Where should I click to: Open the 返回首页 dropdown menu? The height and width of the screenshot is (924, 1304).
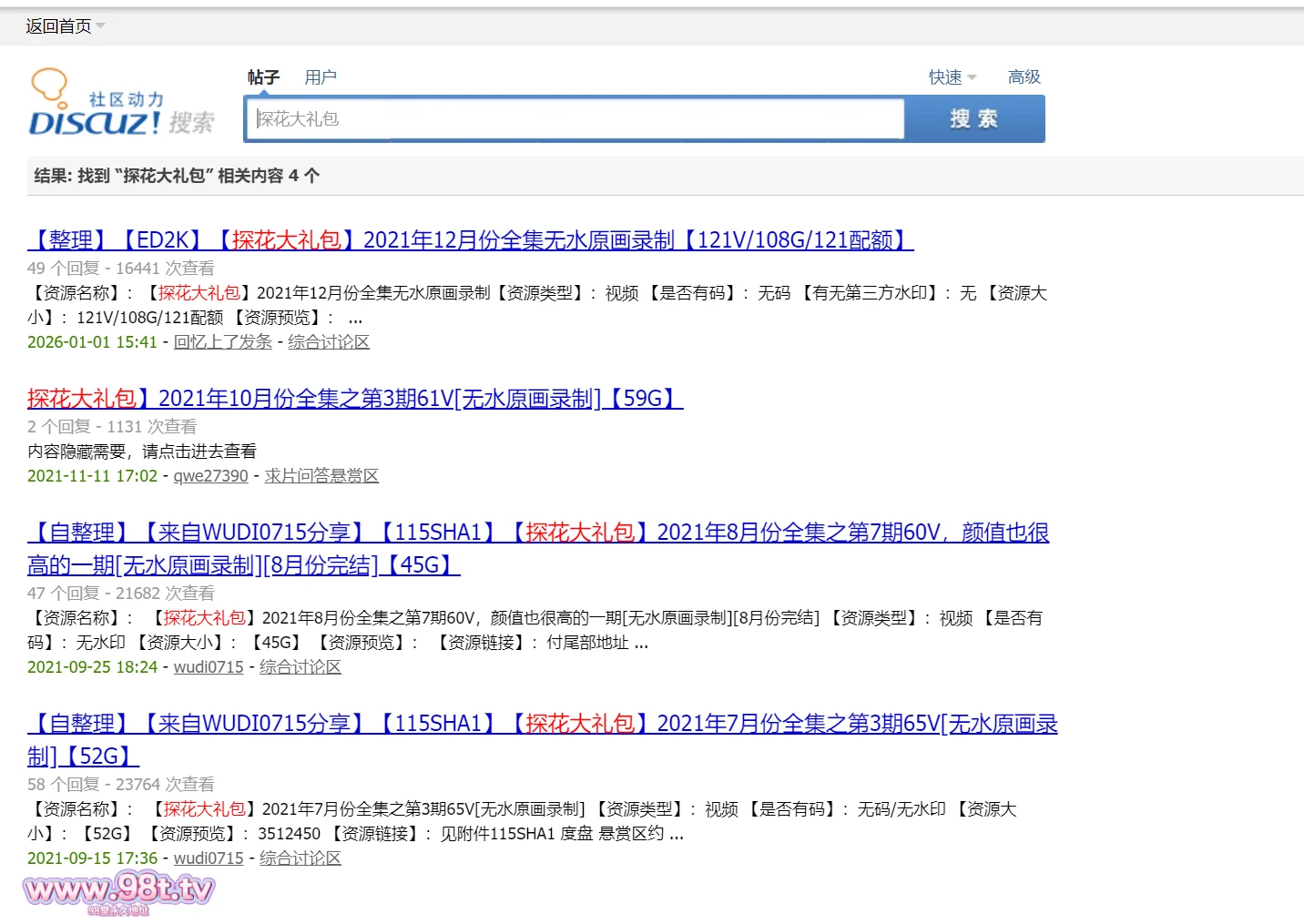(65, 26)
